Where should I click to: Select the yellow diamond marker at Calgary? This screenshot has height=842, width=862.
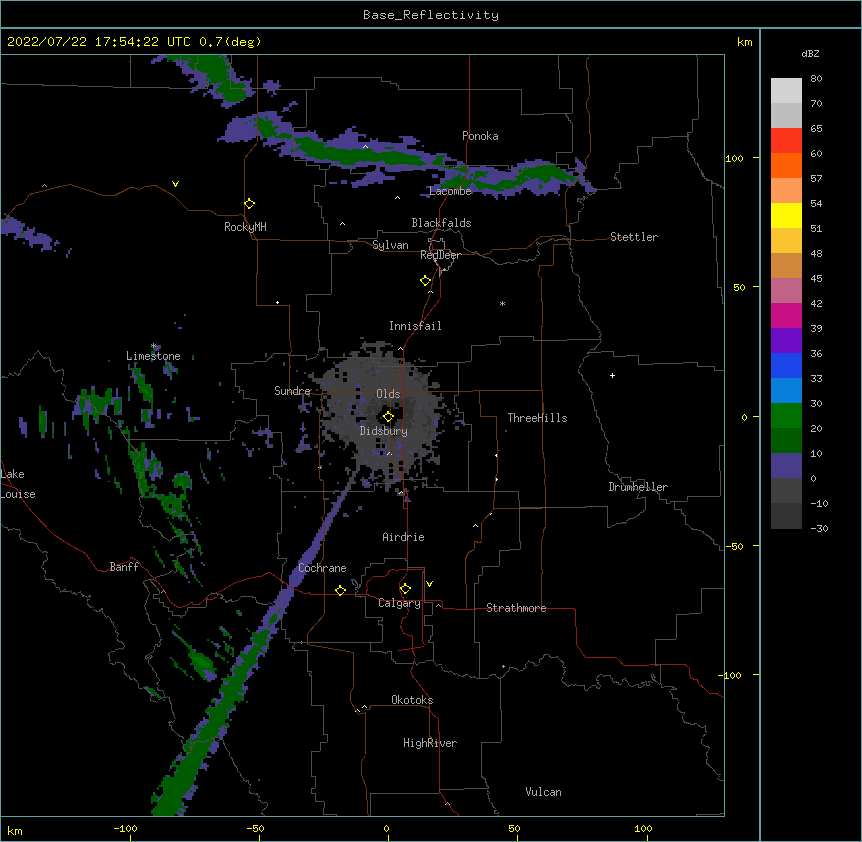click(405, 589)
